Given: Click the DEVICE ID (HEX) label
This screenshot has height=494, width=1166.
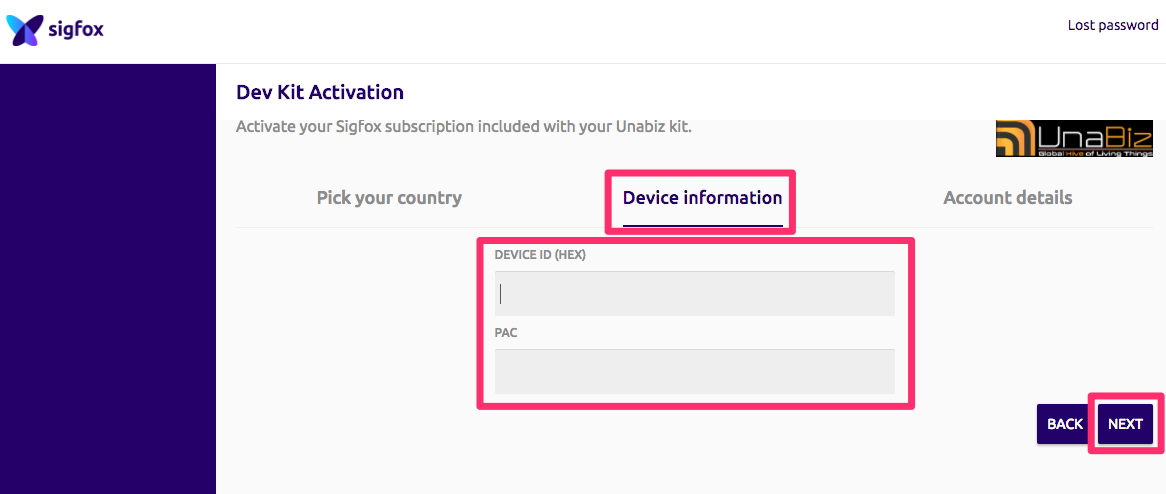Looking at the screenshot, I should [540, 255].
